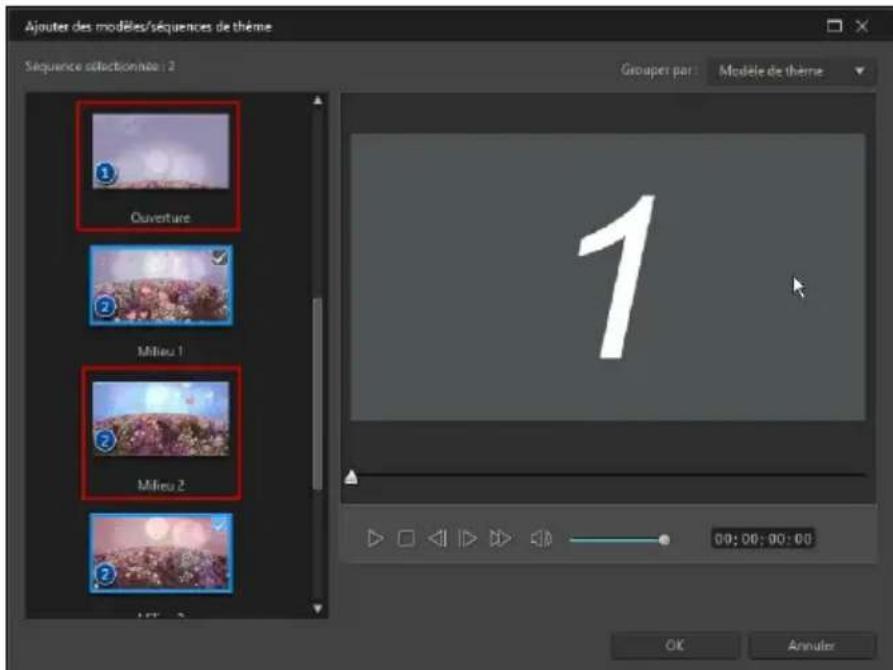Mute the preview volume speaker icon
Viewport: 893px width, 670px height.
541,539
